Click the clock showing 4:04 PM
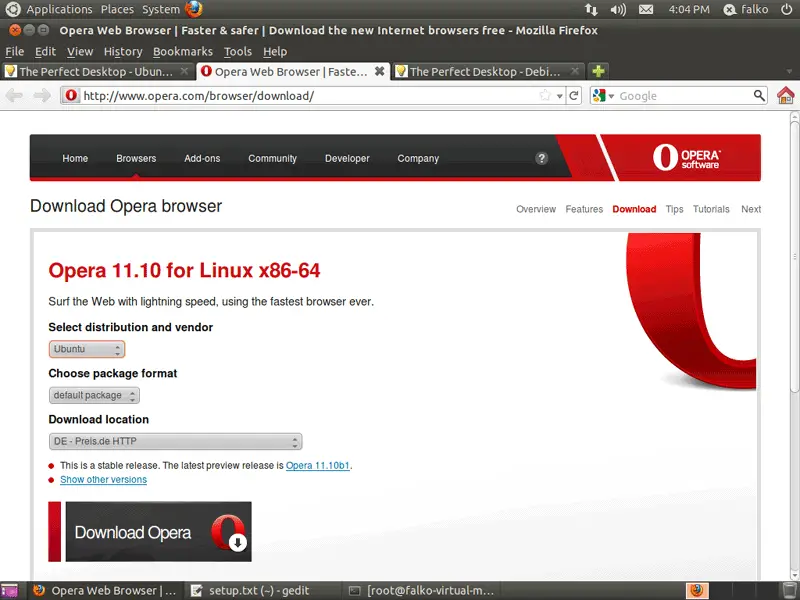800x600 pixels. click(x=689, y=9)
